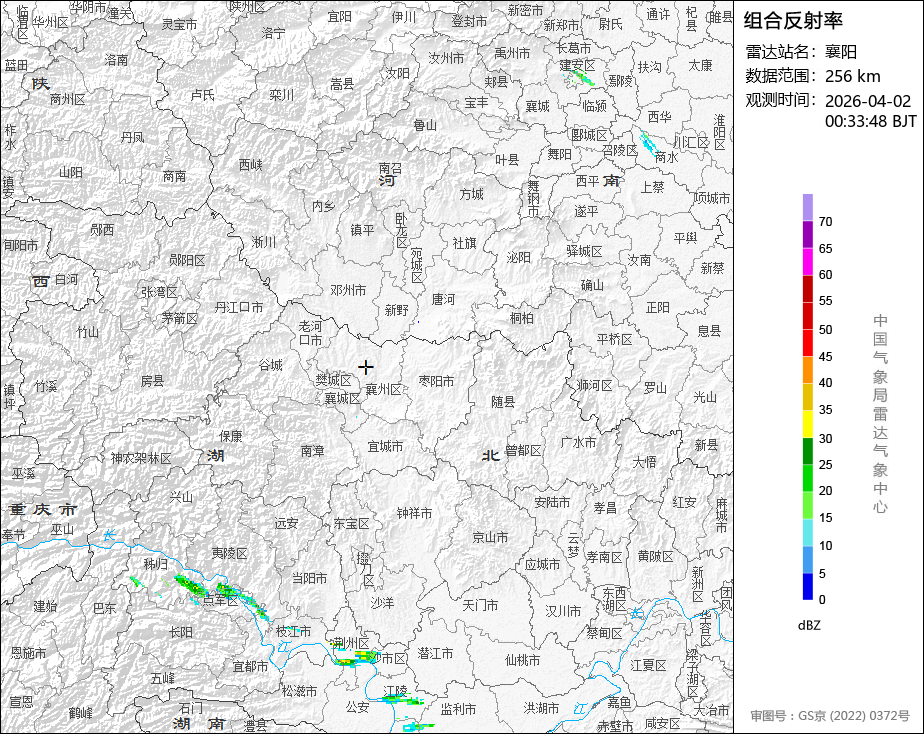Image resolution: width=924 pixels, height=734 pixels.
Task: Choose the yellow 30 dBZ legend color
Action: 807,424
